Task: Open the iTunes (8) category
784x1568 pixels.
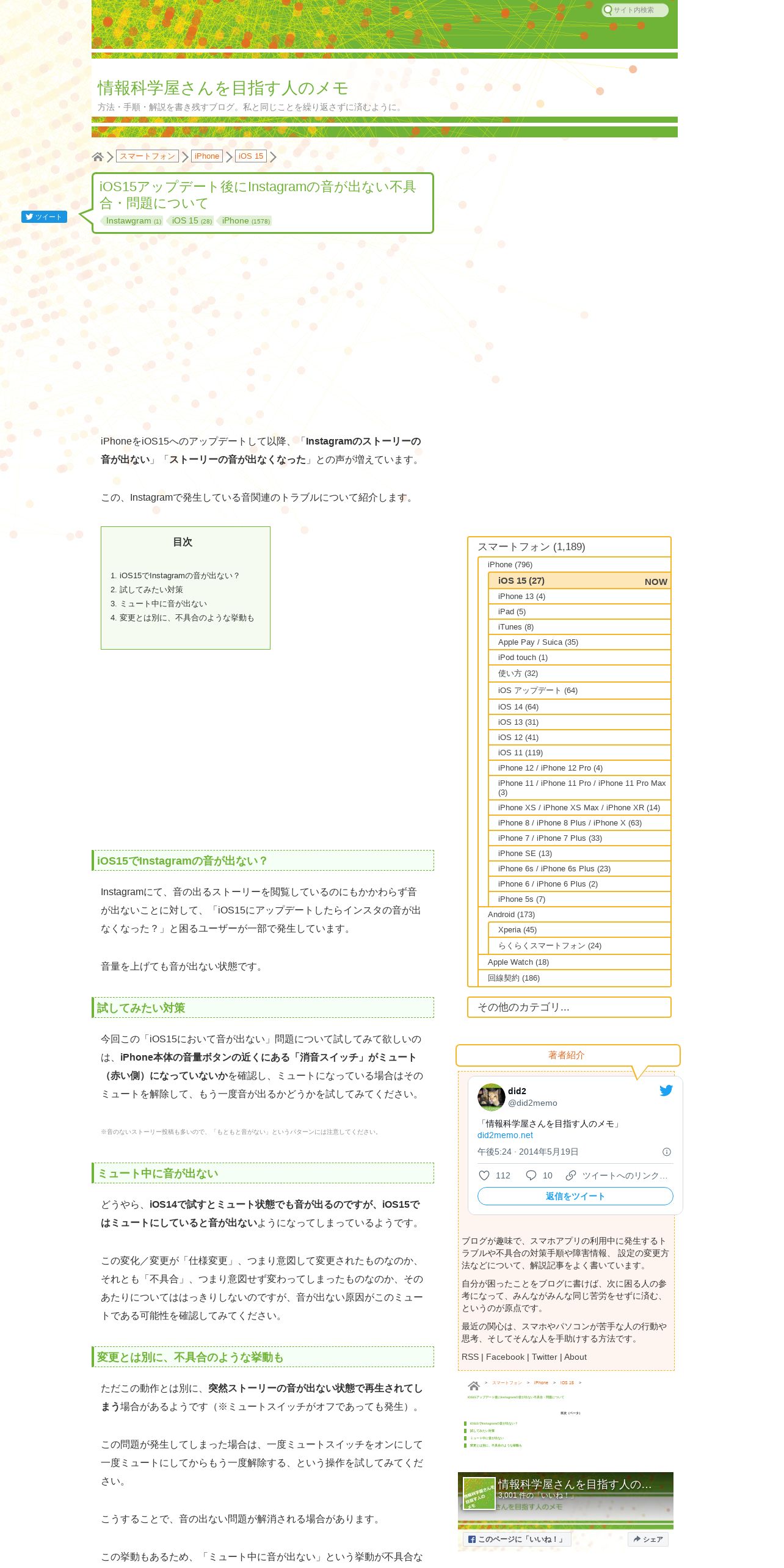Action: pos(579,627)
